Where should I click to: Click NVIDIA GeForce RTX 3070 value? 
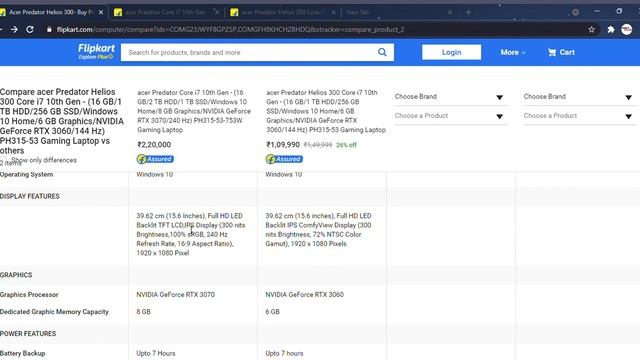pos(176,294)
